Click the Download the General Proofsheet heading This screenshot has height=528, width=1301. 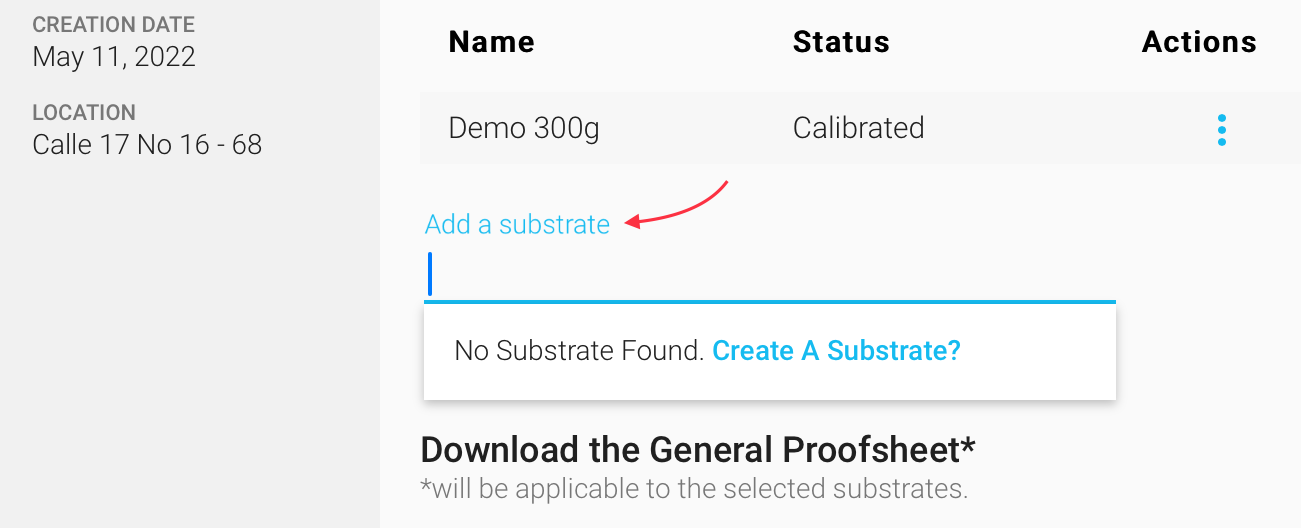tap(690, 450)
